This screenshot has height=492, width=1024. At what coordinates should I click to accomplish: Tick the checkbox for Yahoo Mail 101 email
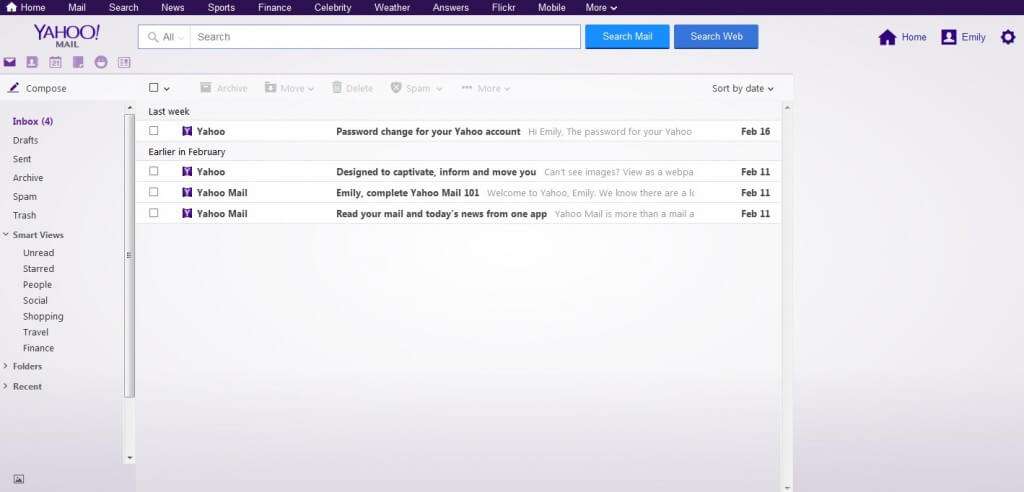coord(154,192)
